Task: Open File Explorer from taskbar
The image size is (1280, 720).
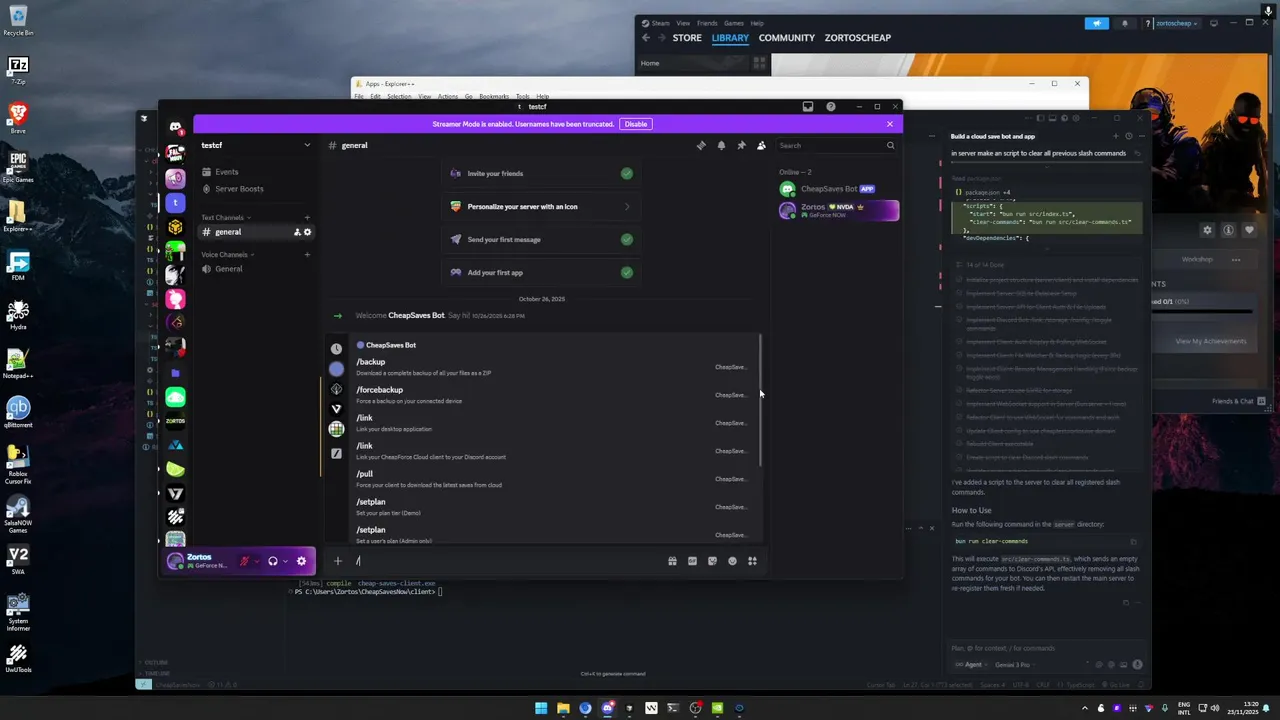Action: point(563,708)
